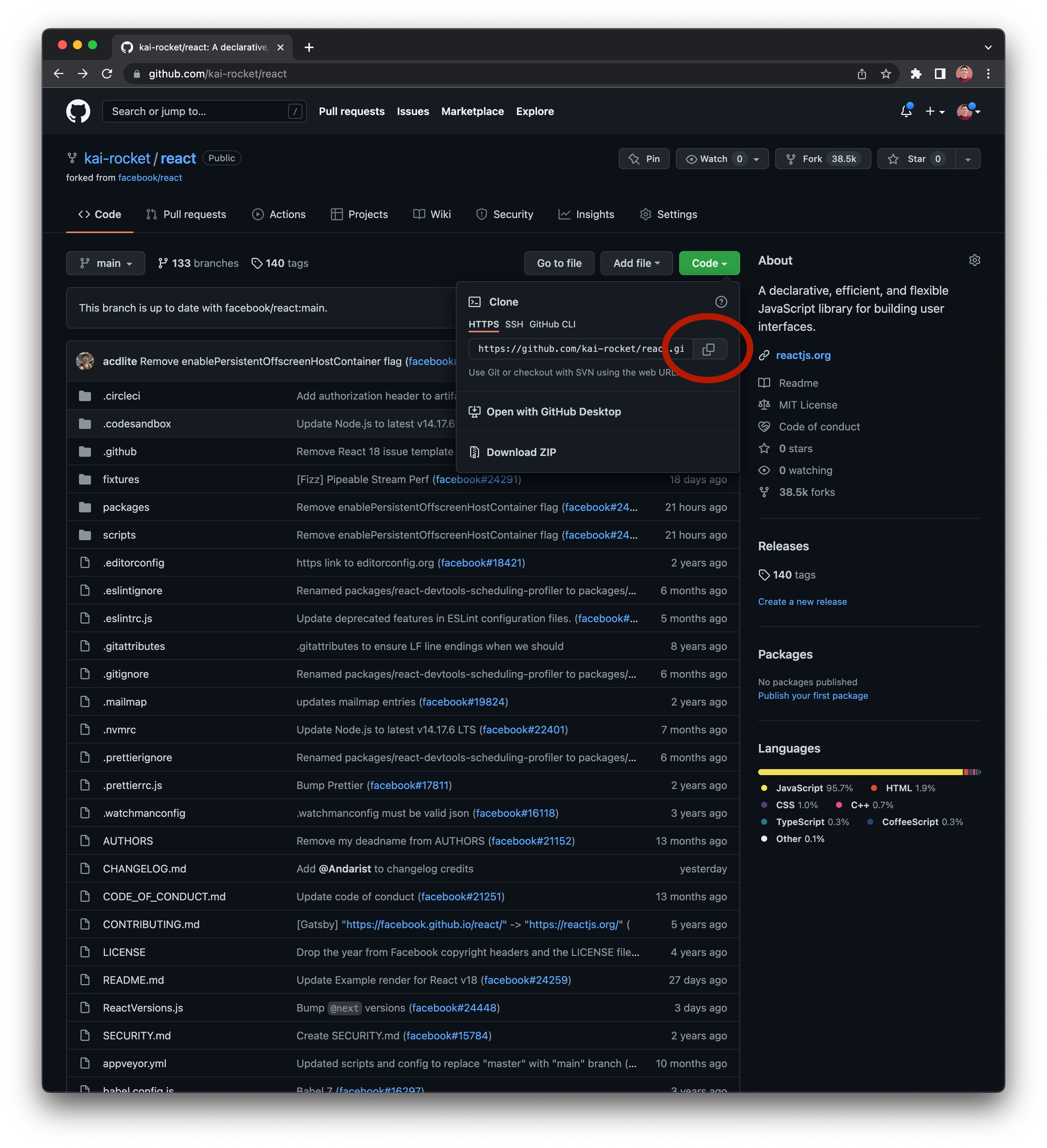Open the .circleci folder
The image size is (1047, 1148).
(x=121, y=396)
